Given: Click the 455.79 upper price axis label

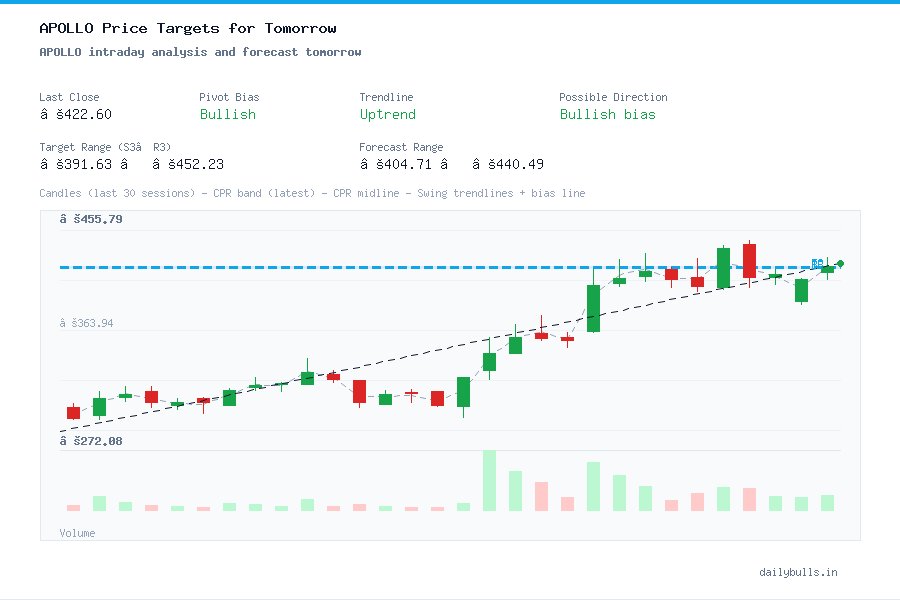Looking at the screenshot, I should pyautogui.click(x=91, y=219).
